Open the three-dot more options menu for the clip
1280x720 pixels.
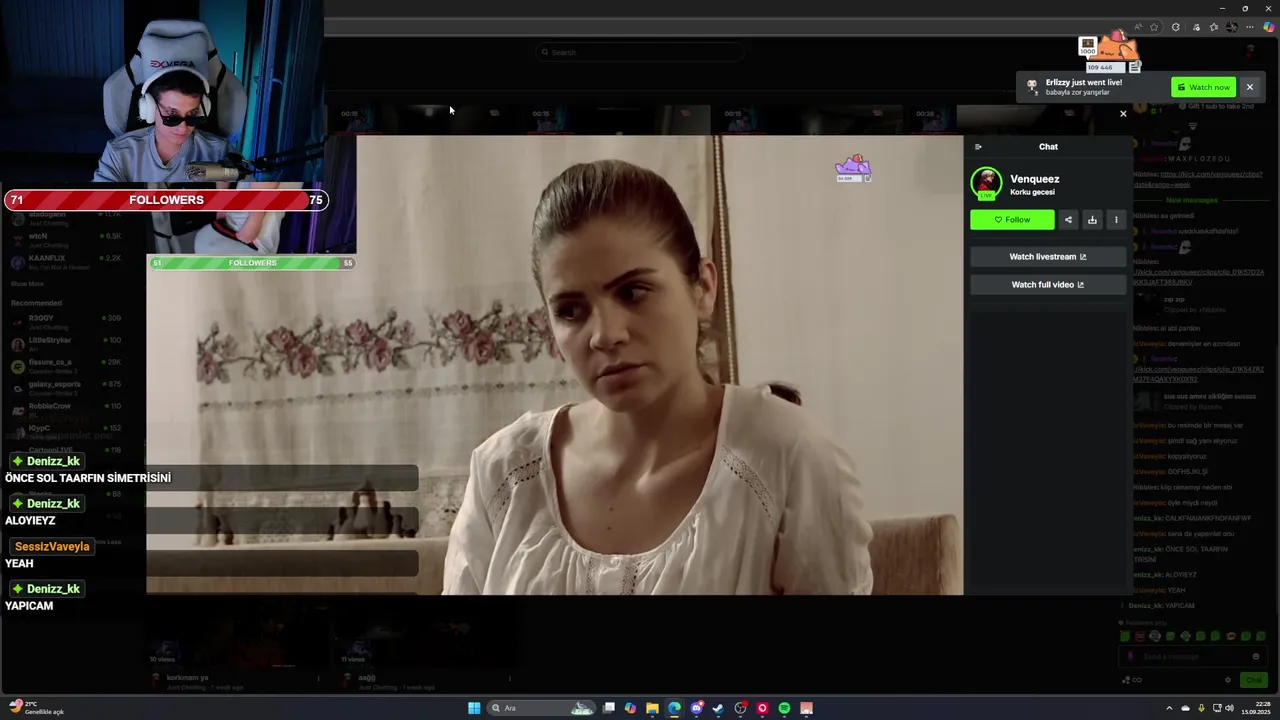pyautogui.click(x=1116, y=220)
